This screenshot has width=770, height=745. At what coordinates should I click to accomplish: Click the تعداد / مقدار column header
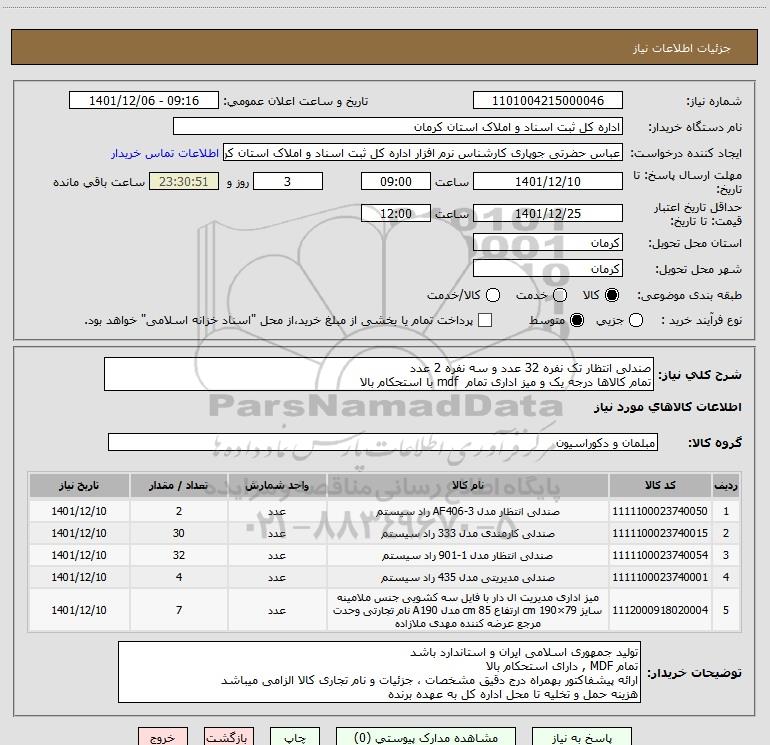tap(179, 485)
